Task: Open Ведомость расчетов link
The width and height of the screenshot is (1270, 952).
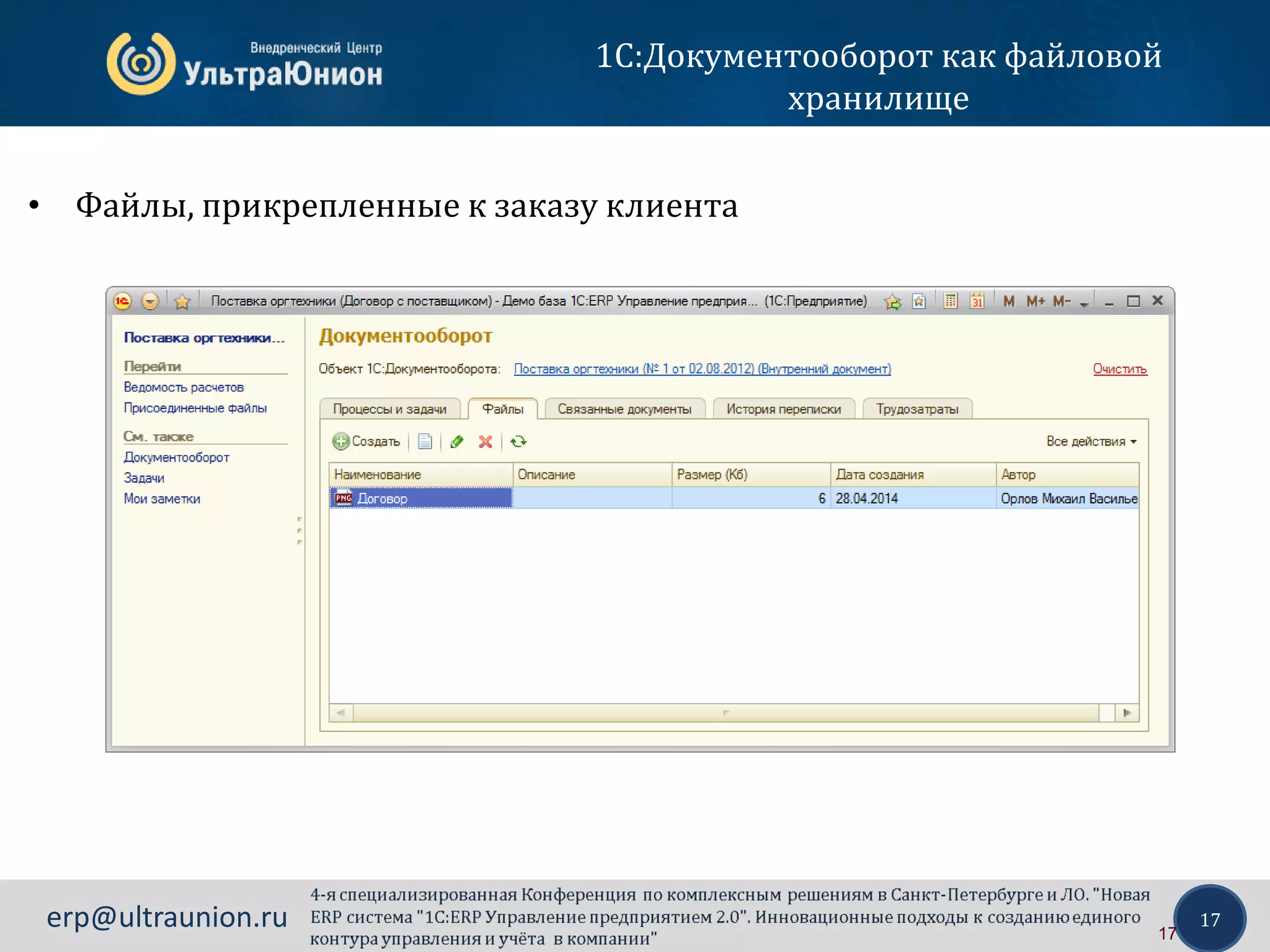Action: [x=184, y=387]
